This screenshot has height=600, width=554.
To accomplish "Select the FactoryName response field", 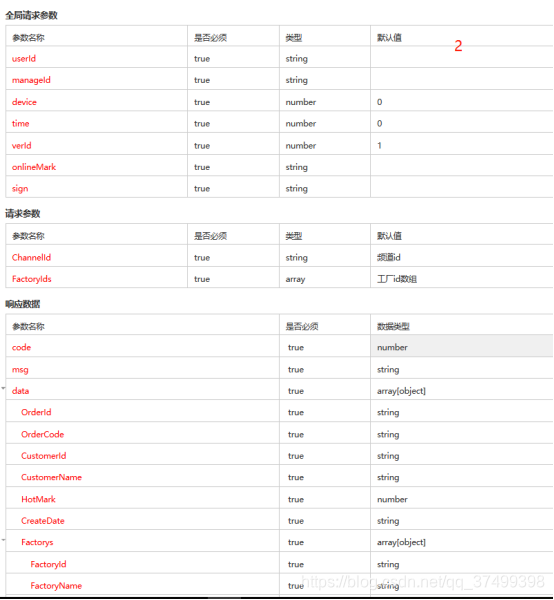I will click(56, 585).
